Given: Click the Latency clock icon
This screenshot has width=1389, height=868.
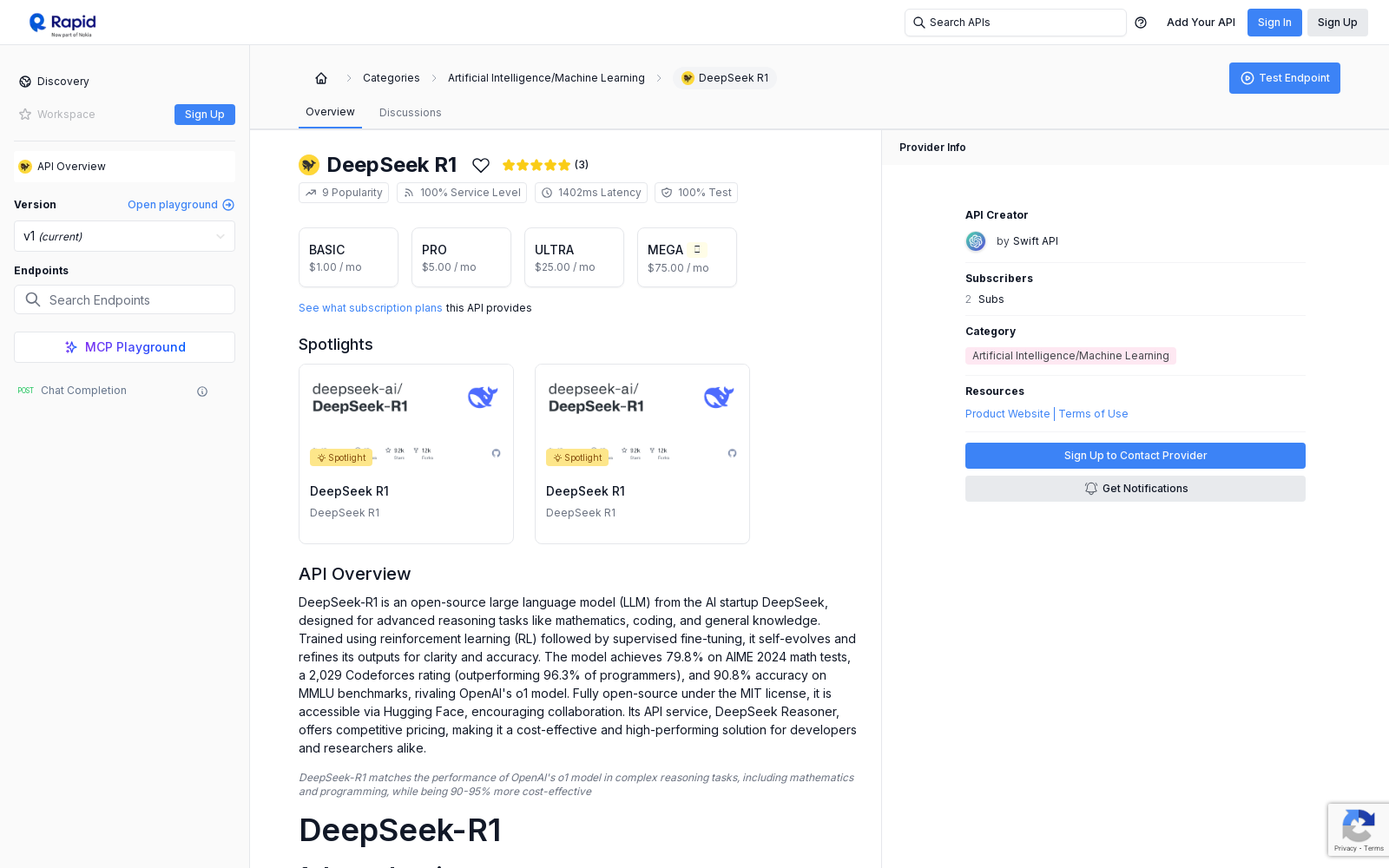Looking at the screenshot, I should (x=547, y=193).
